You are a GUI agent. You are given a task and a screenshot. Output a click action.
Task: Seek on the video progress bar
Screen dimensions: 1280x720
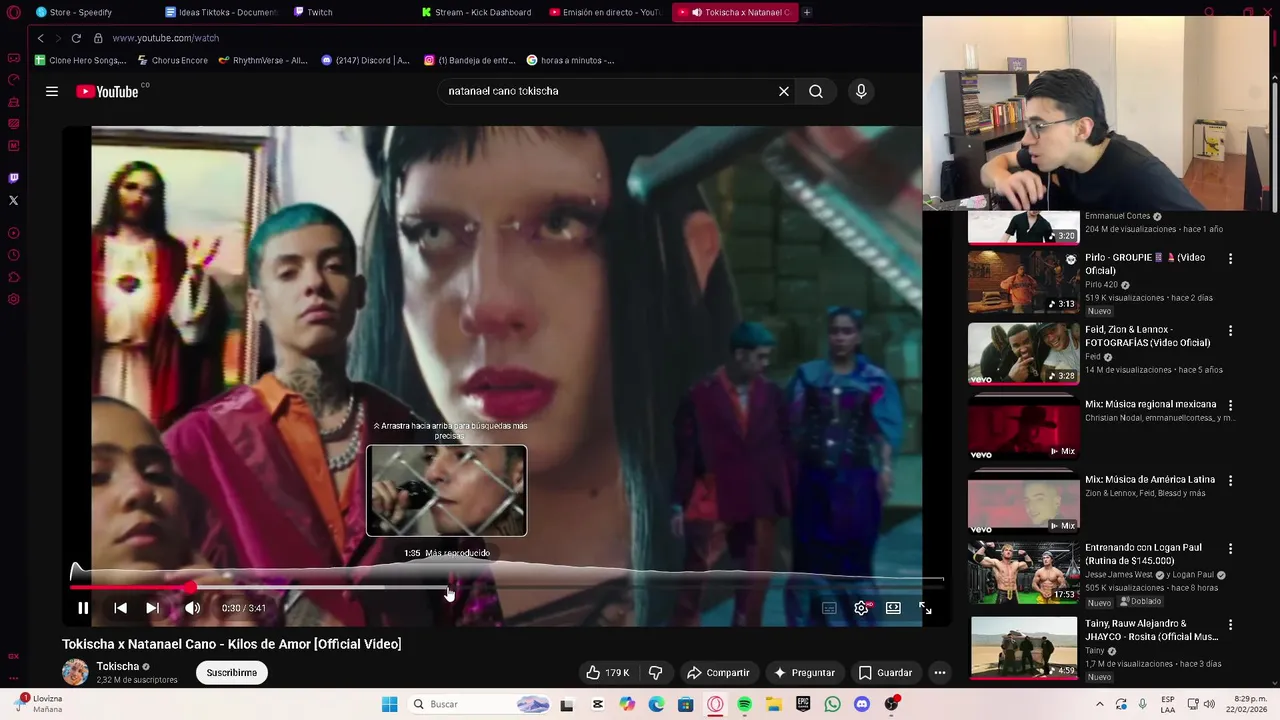click(x=506, y=588)
